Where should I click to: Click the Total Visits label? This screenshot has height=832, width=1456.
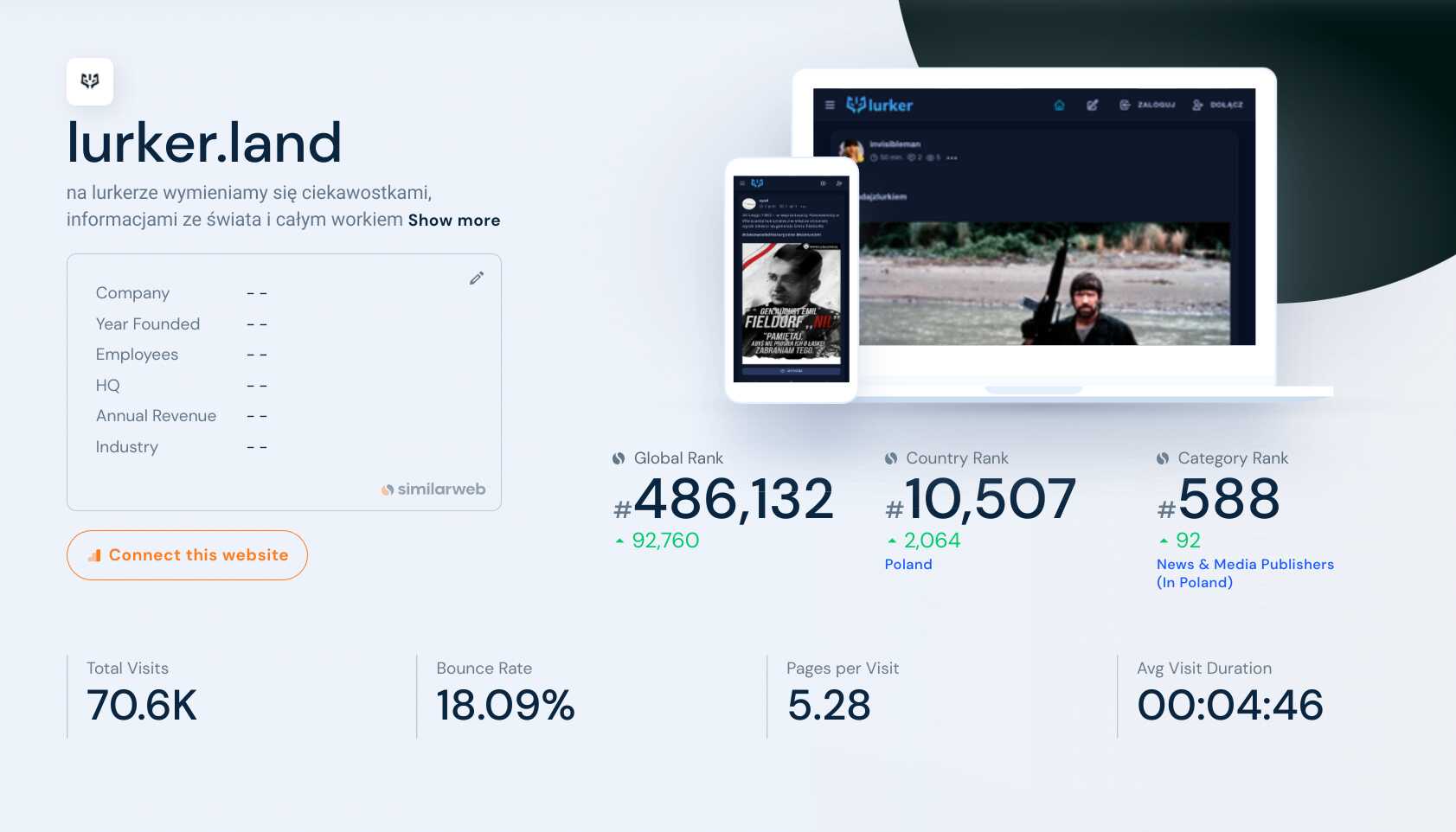pos(127,669)
